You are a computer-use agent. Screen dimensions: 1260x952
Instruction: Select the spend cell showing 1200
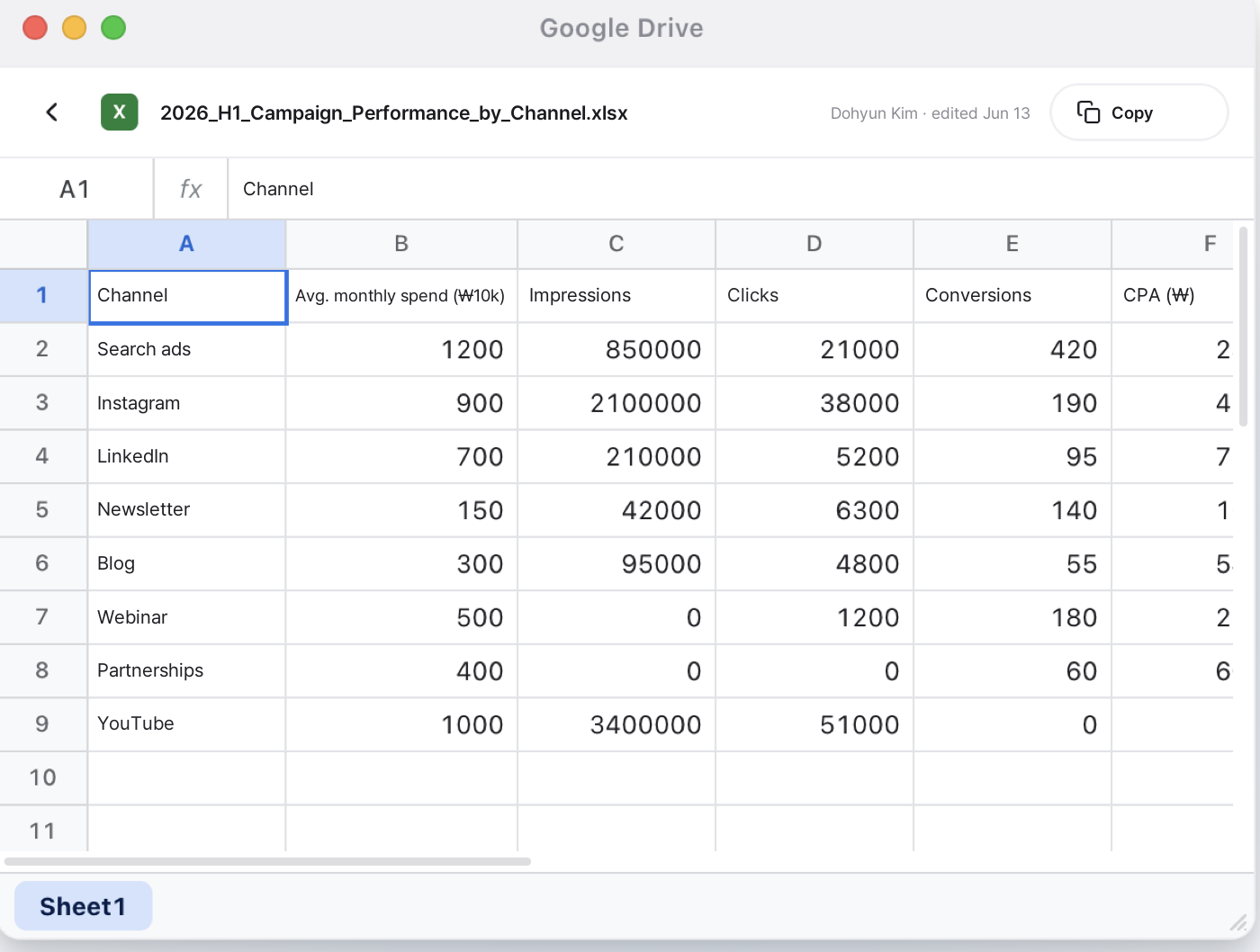coord(401,349)
